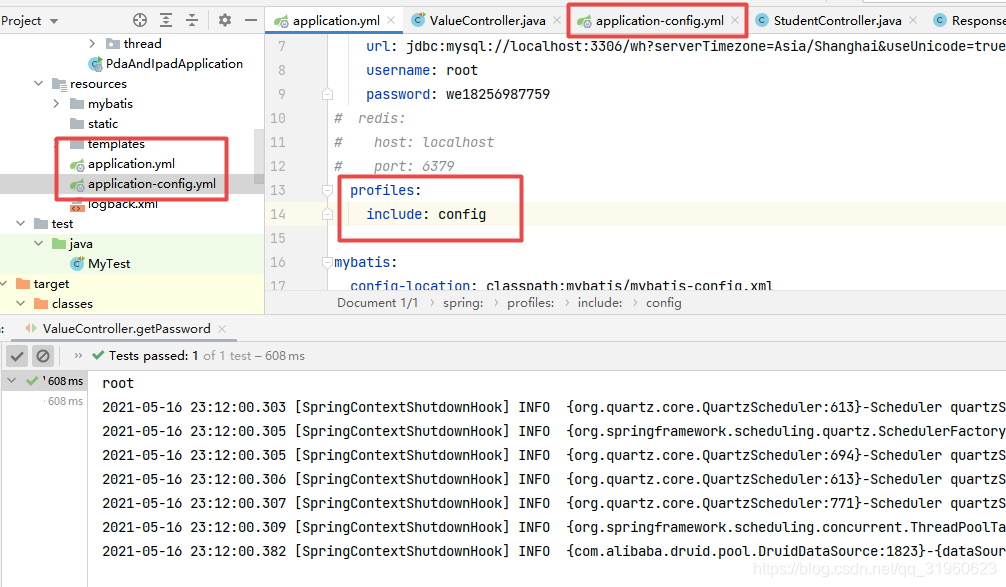
Task: Click the fold marker at line 14
Action: (327, 214)
